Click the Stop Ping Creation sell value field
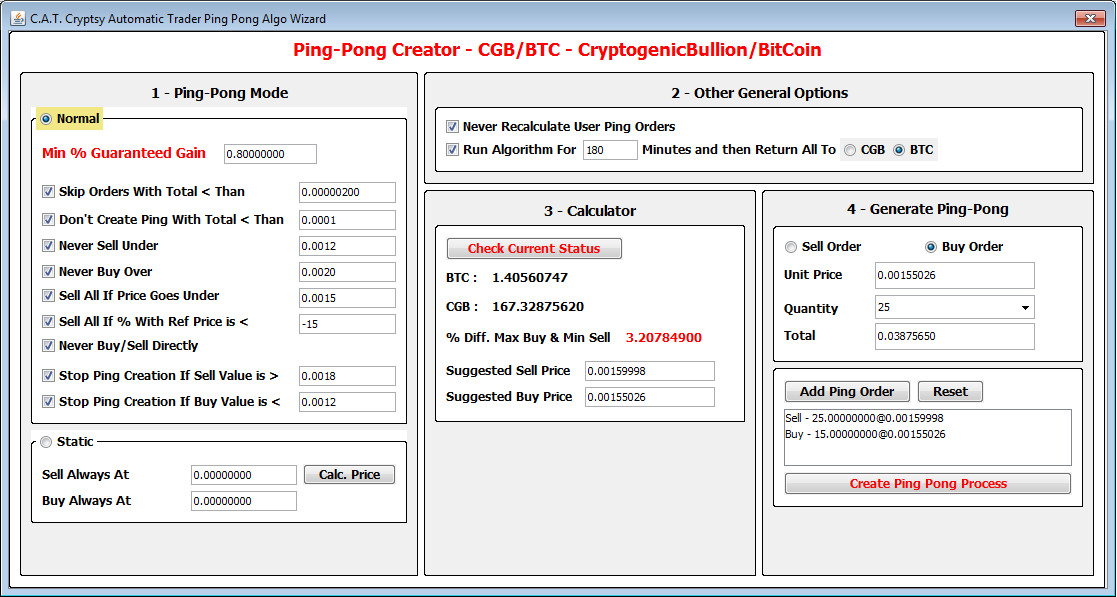 tap(347, 376)
